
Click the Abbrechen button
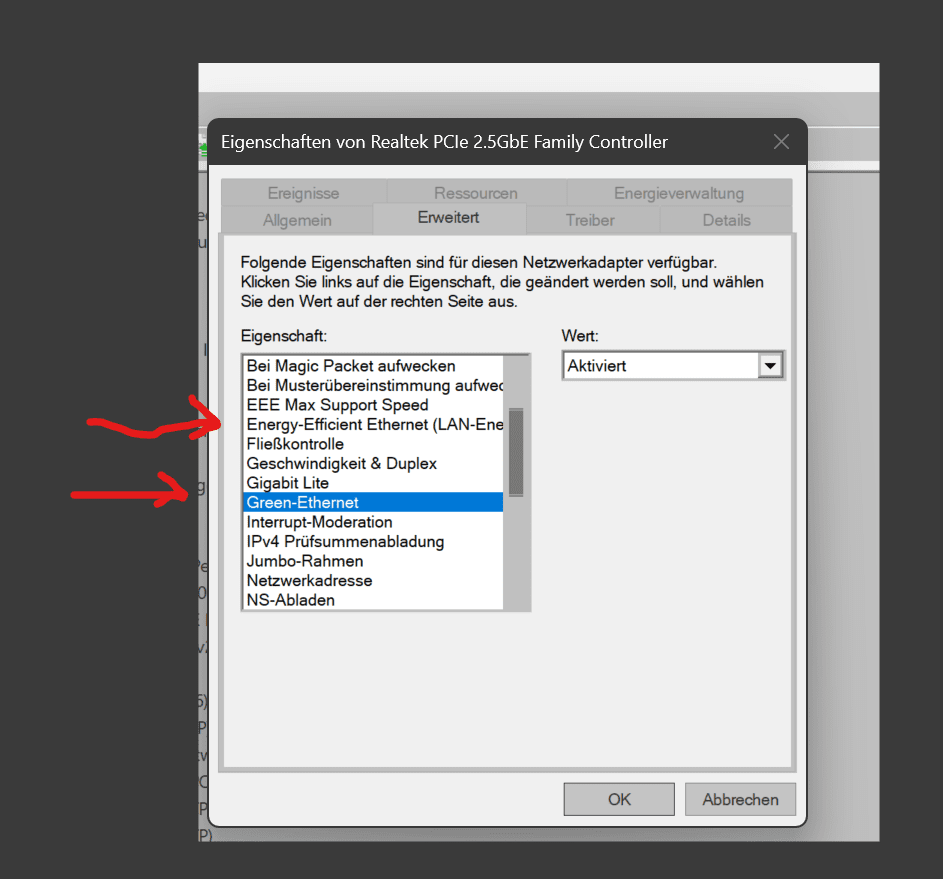(740, 799)
